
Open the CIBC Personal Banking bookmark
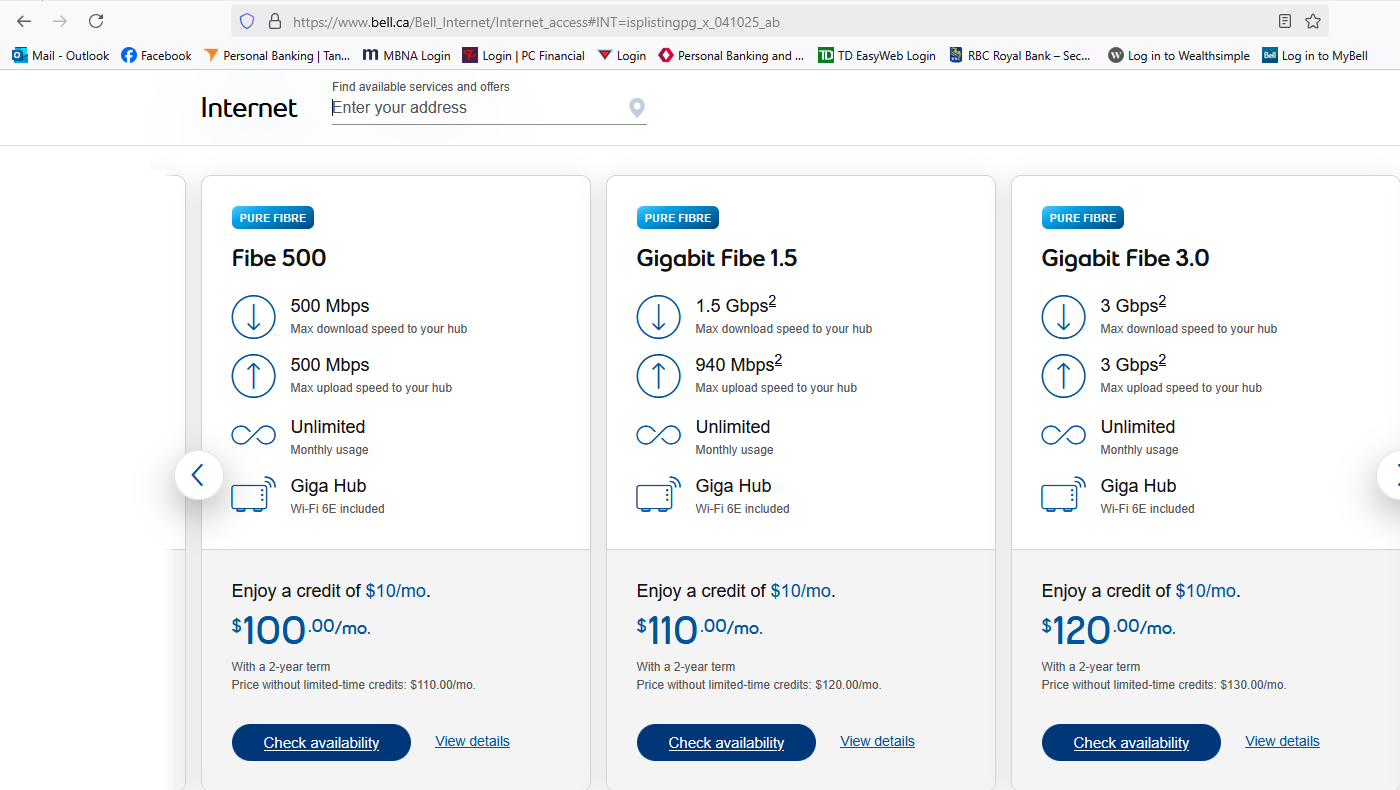click(x=731, y=56)
